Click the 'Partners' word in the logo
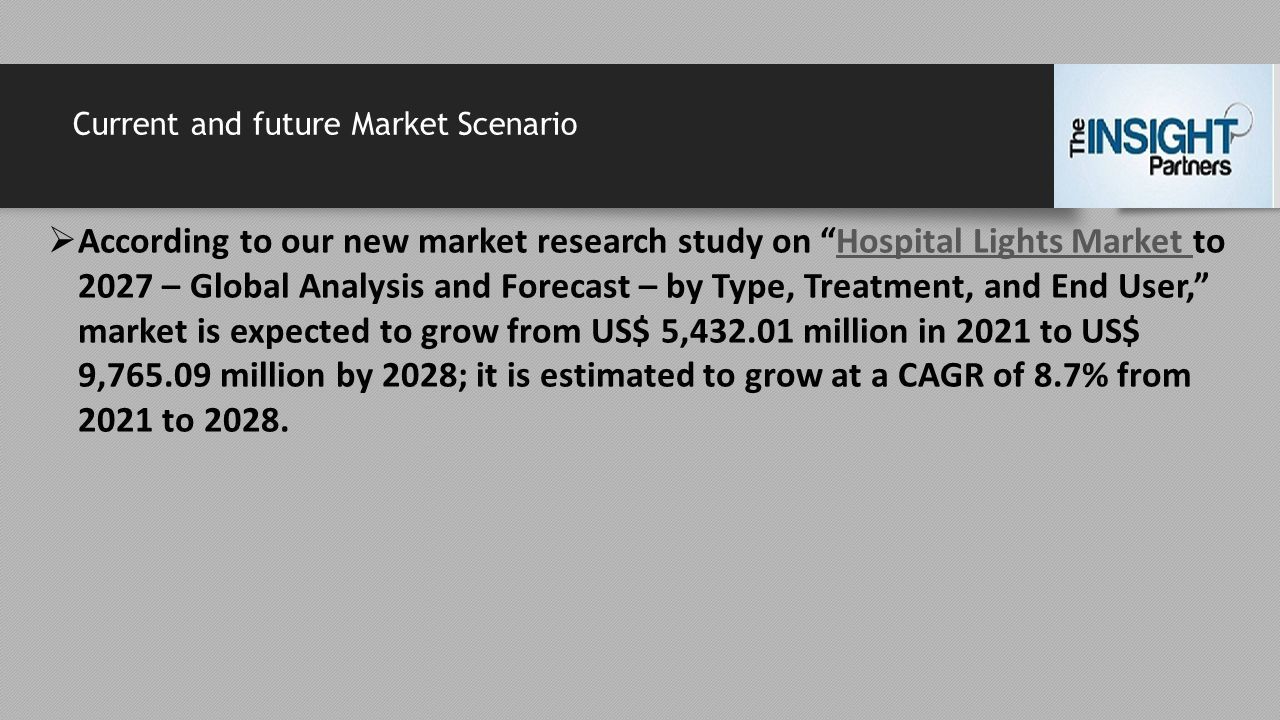This screenshot has width=1280, height=720. pos(1189,166)
